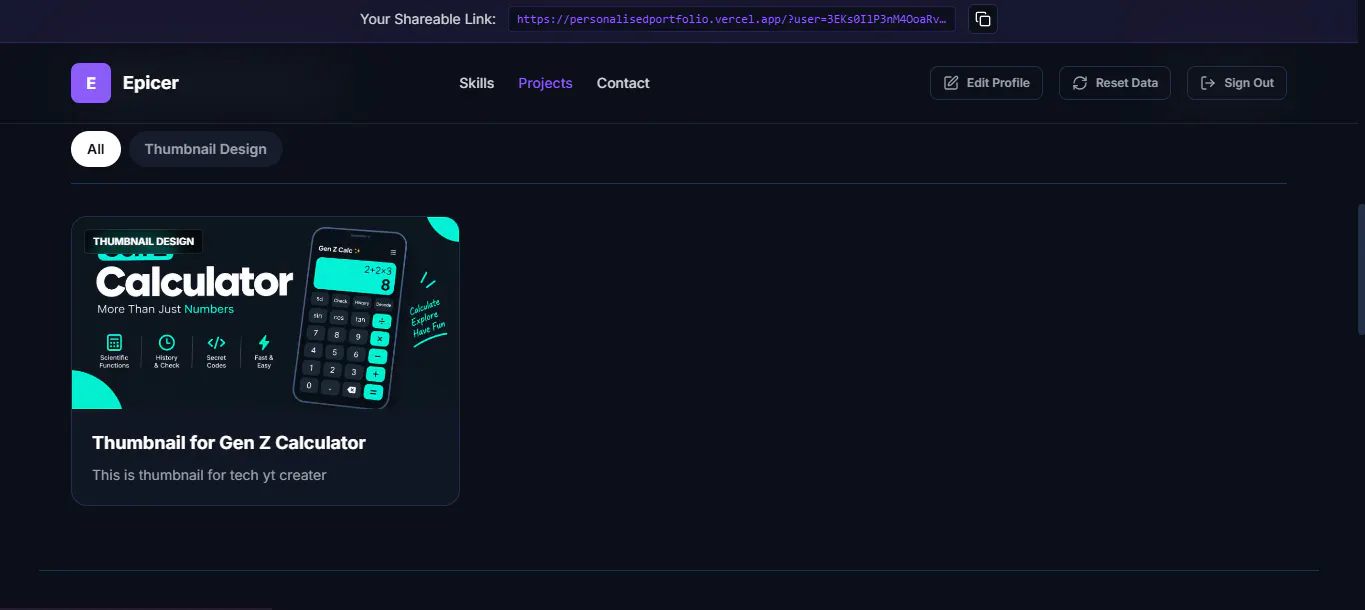Viewport: 1365px width, 610px height.
Task: Click the Secret Codes code-bracket icon
Action: (x=216, y=343)
